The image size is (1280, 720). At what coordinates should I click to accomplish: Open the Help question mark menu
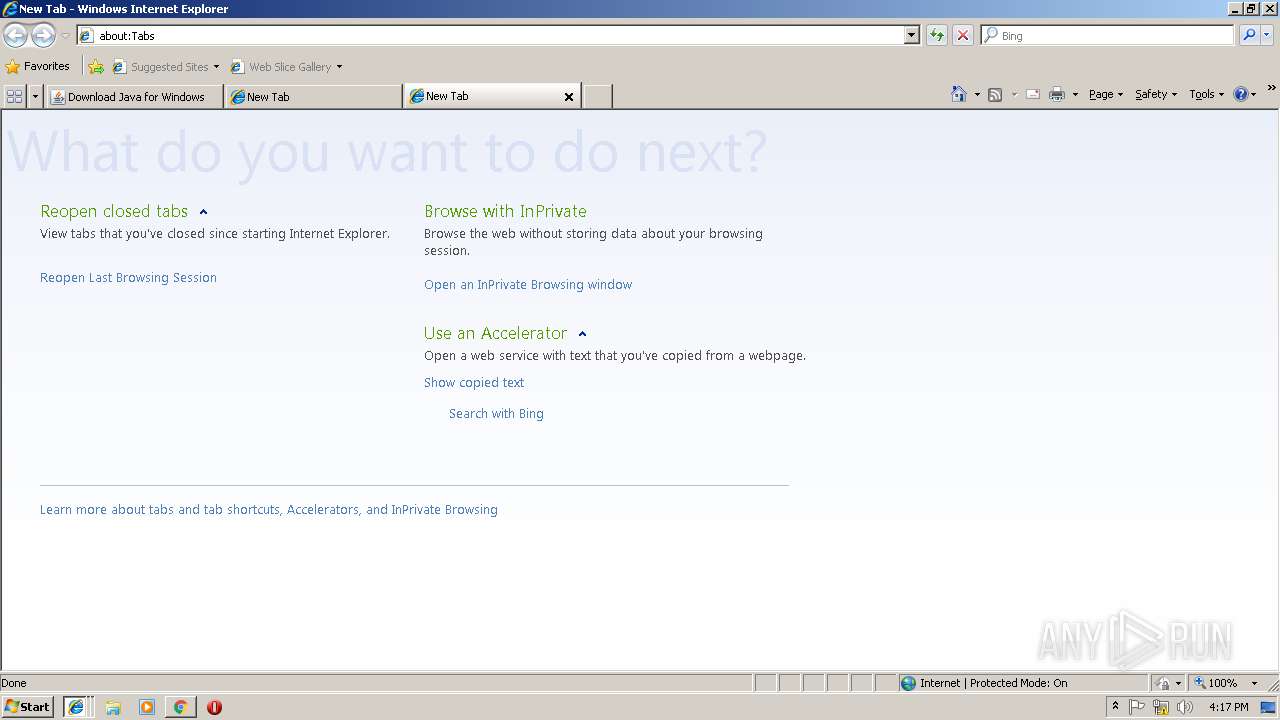coord(1245,94)
